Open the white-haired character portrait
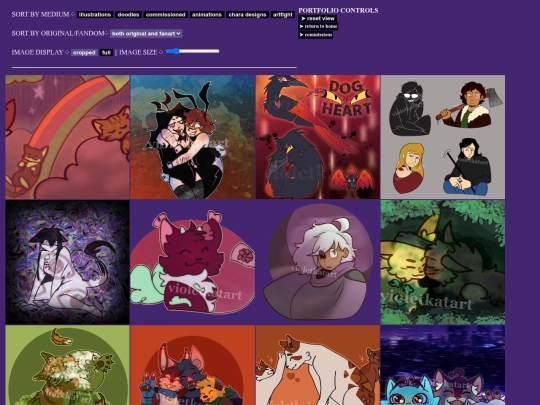This screenshot has width=540, height=405. 318,262
